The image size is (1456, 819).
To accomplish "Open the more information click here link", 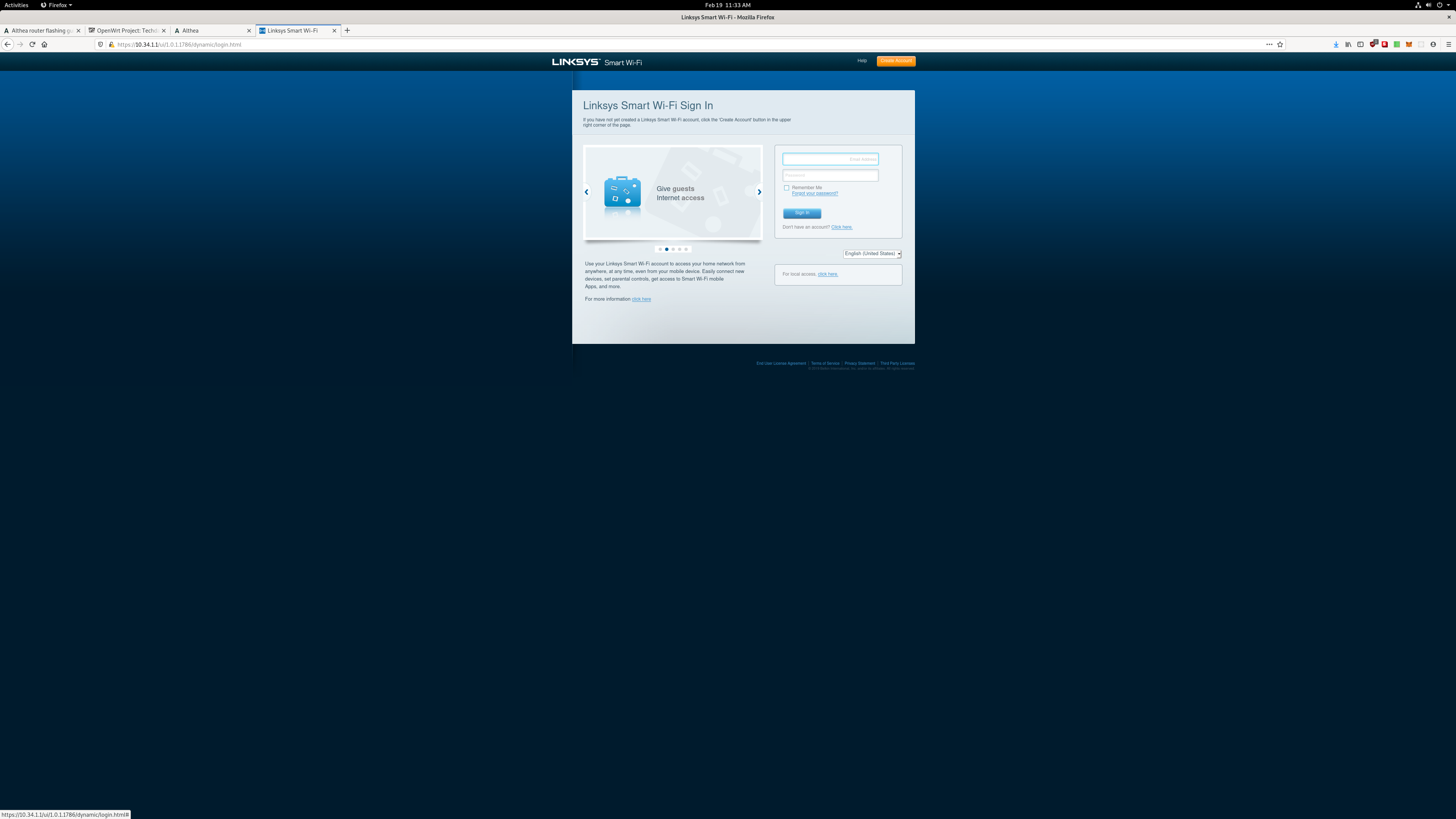I will 641,300.
